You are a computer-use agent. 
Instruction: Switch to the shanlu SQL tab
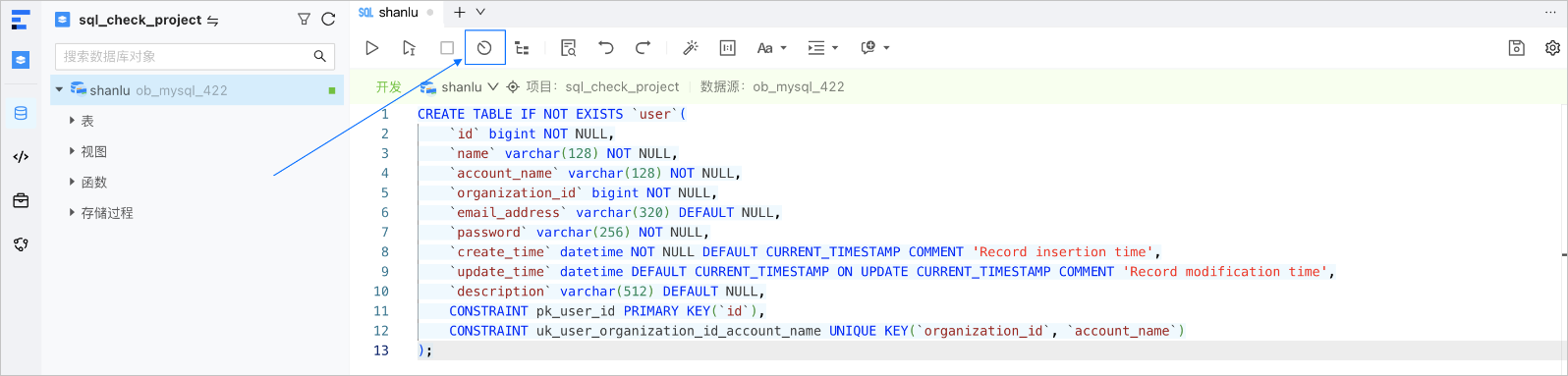(397, 13)
